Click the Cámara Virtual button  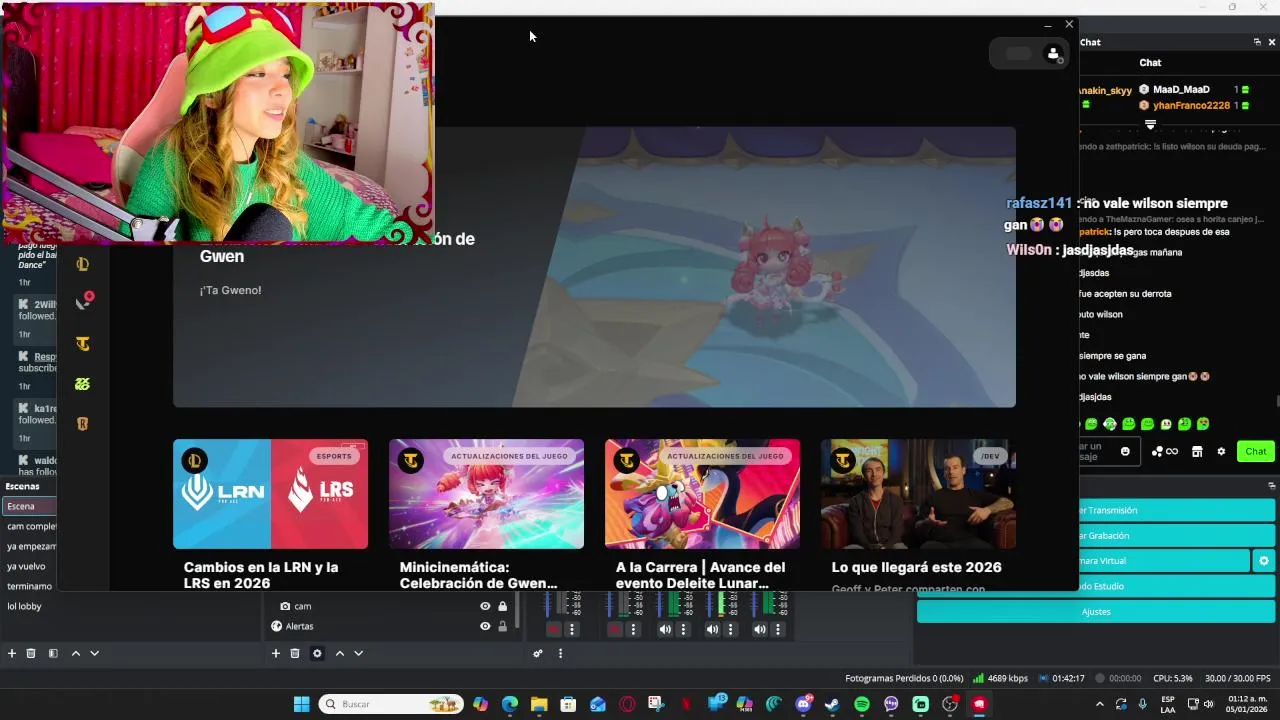pyautogui.click(x=1164, y=561)
